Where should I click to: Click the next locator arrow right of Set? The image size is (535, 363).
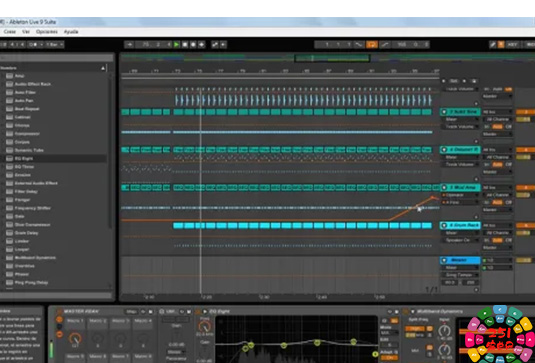464,81
